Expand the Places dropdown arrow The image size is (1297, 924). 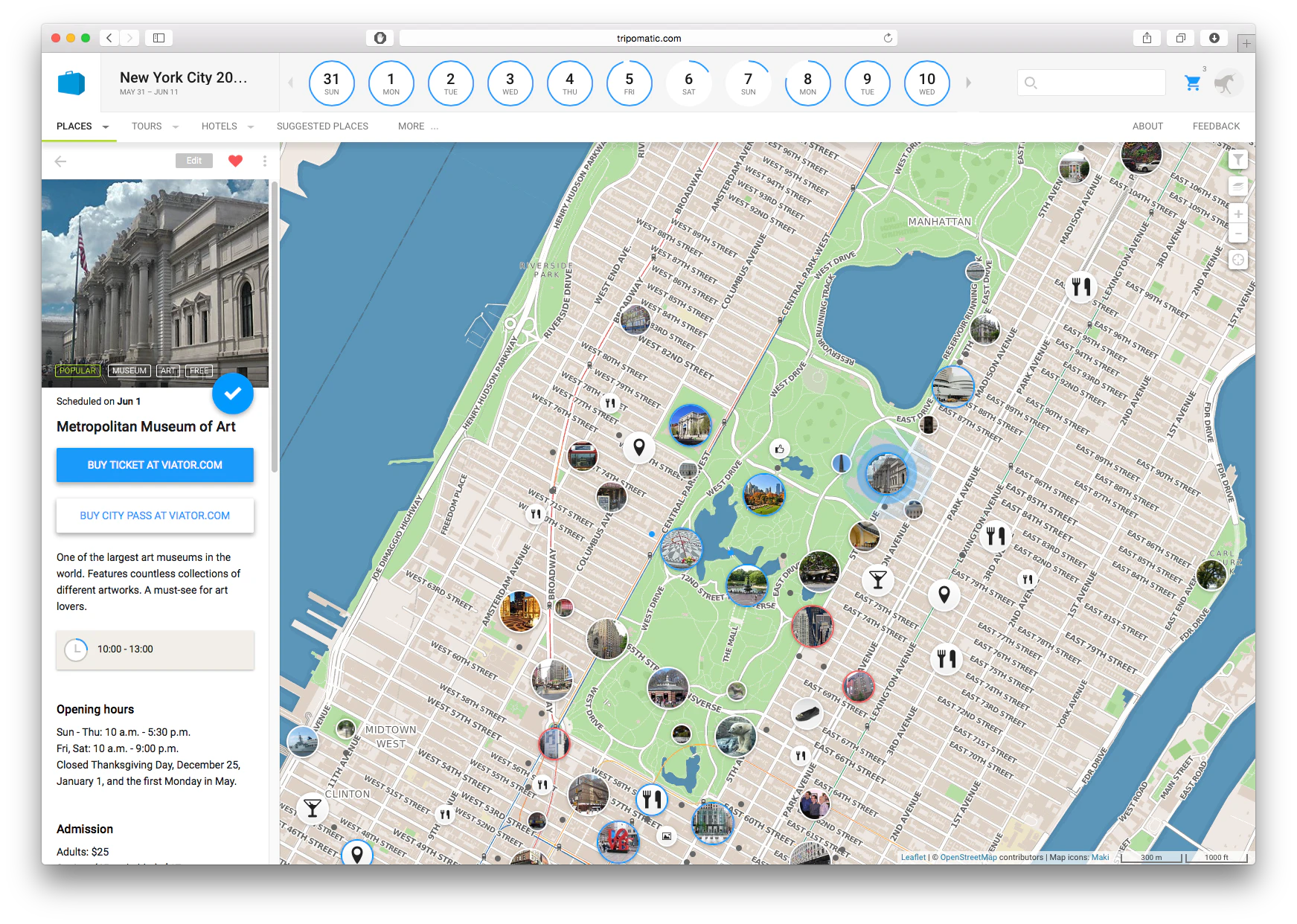point(106,127)
